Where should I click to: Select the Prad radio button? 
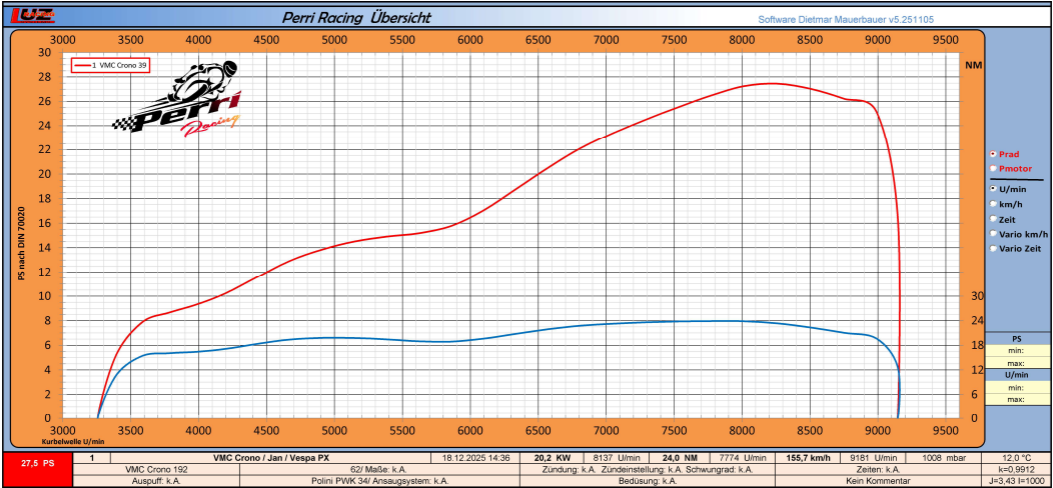click(993, 154)
